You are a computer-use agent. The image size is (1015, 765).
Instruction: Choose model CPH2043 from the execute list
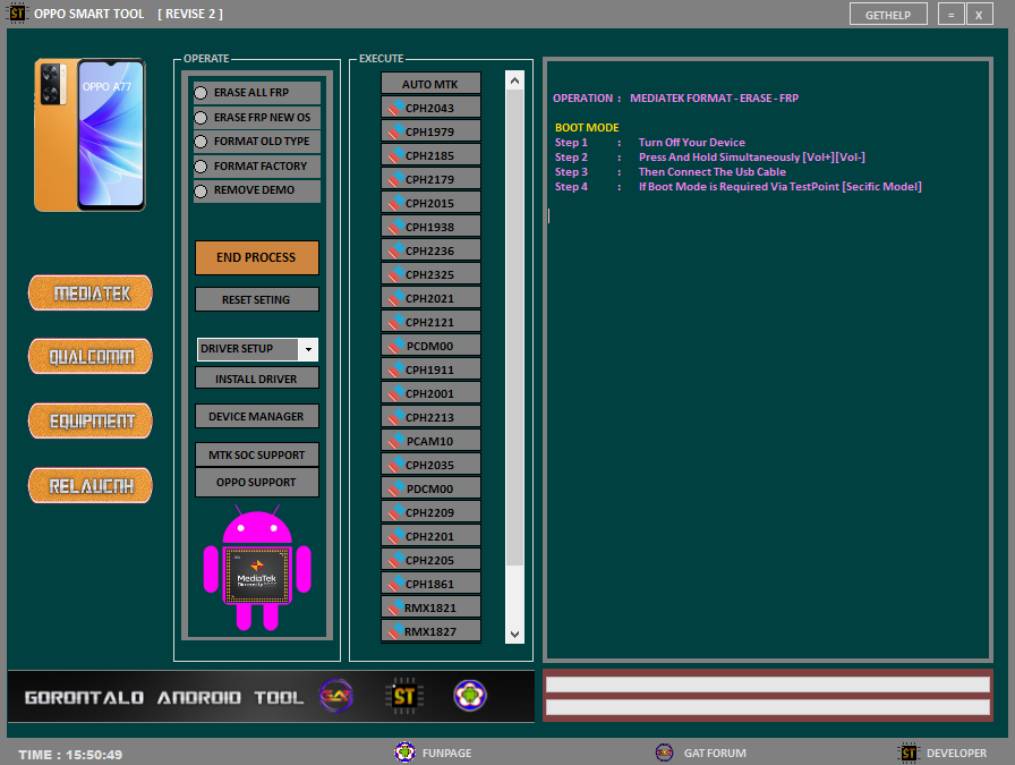click(x=430, y=108)
